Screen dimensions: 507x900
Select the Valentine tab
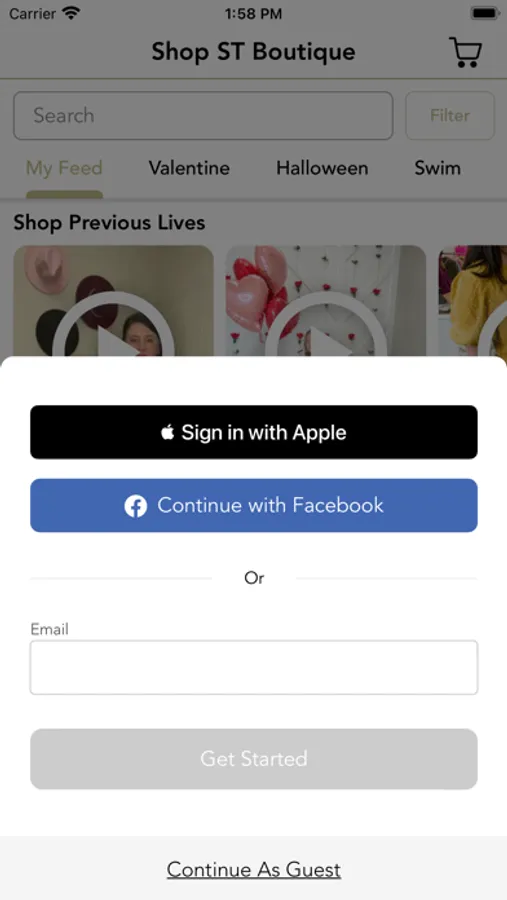point(189,168)
